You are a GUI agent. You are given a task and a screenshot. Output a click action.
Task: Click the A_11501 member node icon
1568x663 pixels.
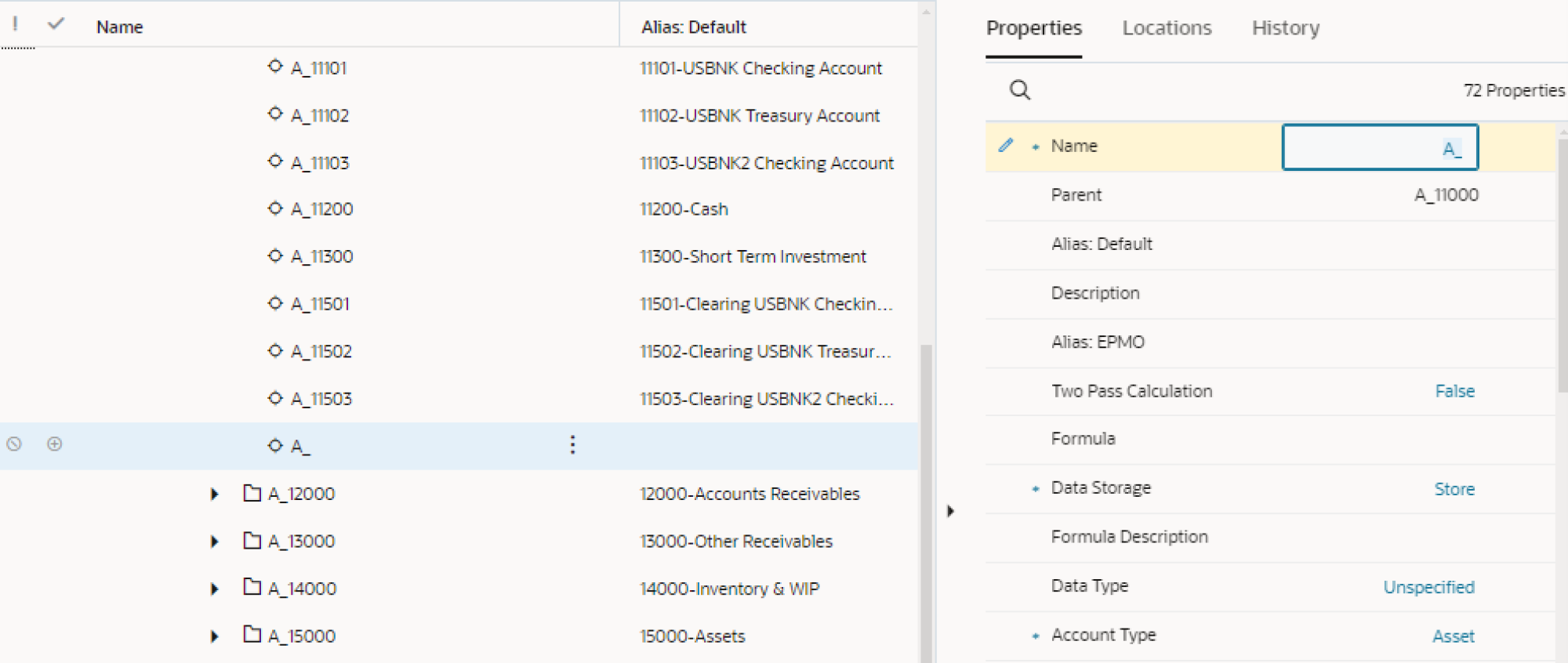click(x=275, y=303)
